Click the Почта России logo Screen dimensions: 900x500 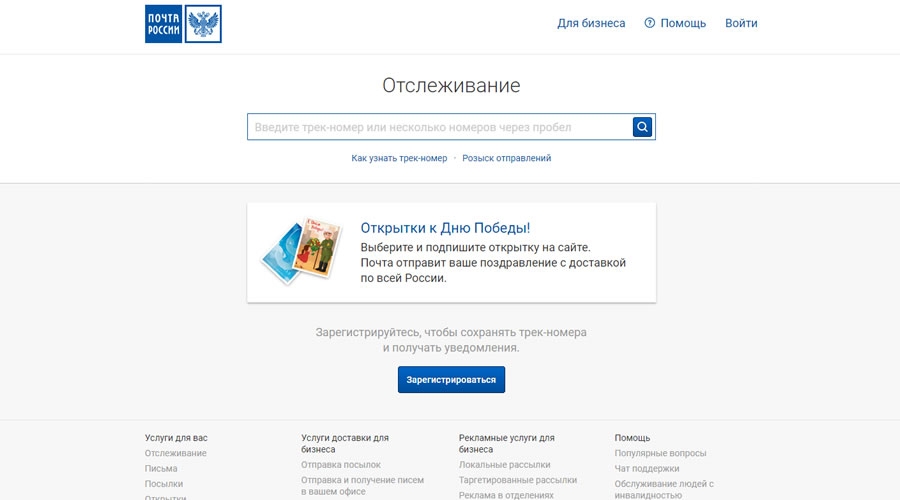[183, 24]
